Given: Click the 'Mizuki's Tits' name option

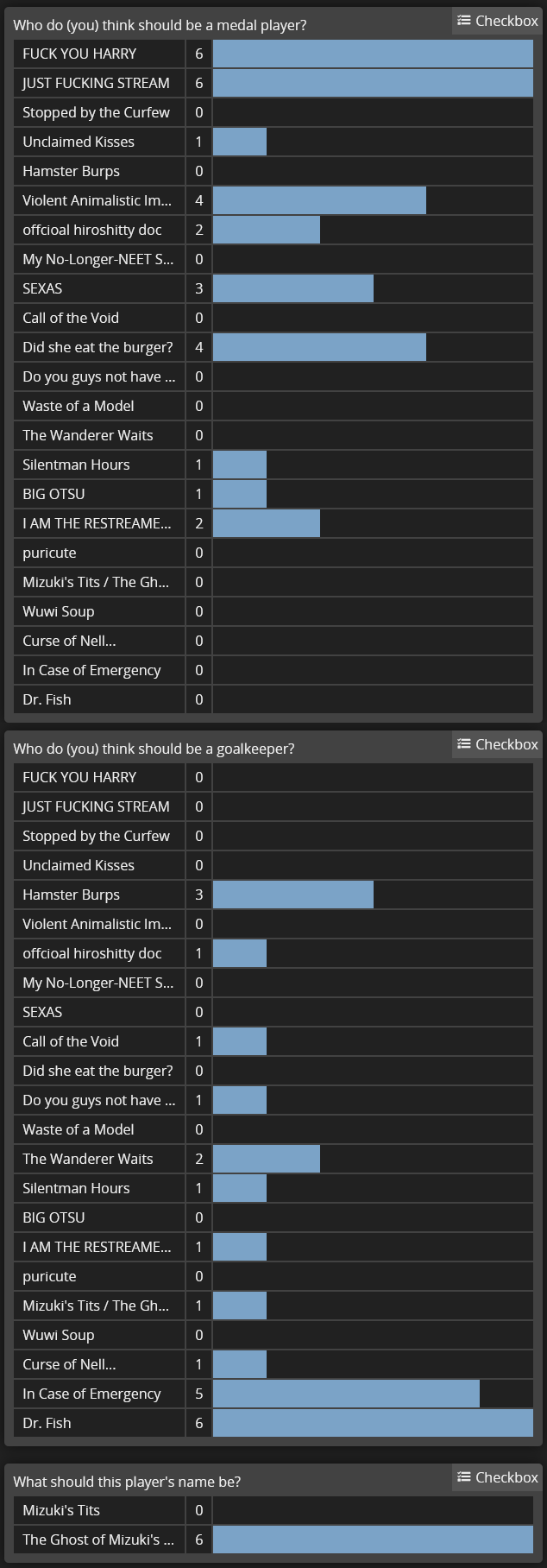Looking at the screenshot, I should [273, 1510].
